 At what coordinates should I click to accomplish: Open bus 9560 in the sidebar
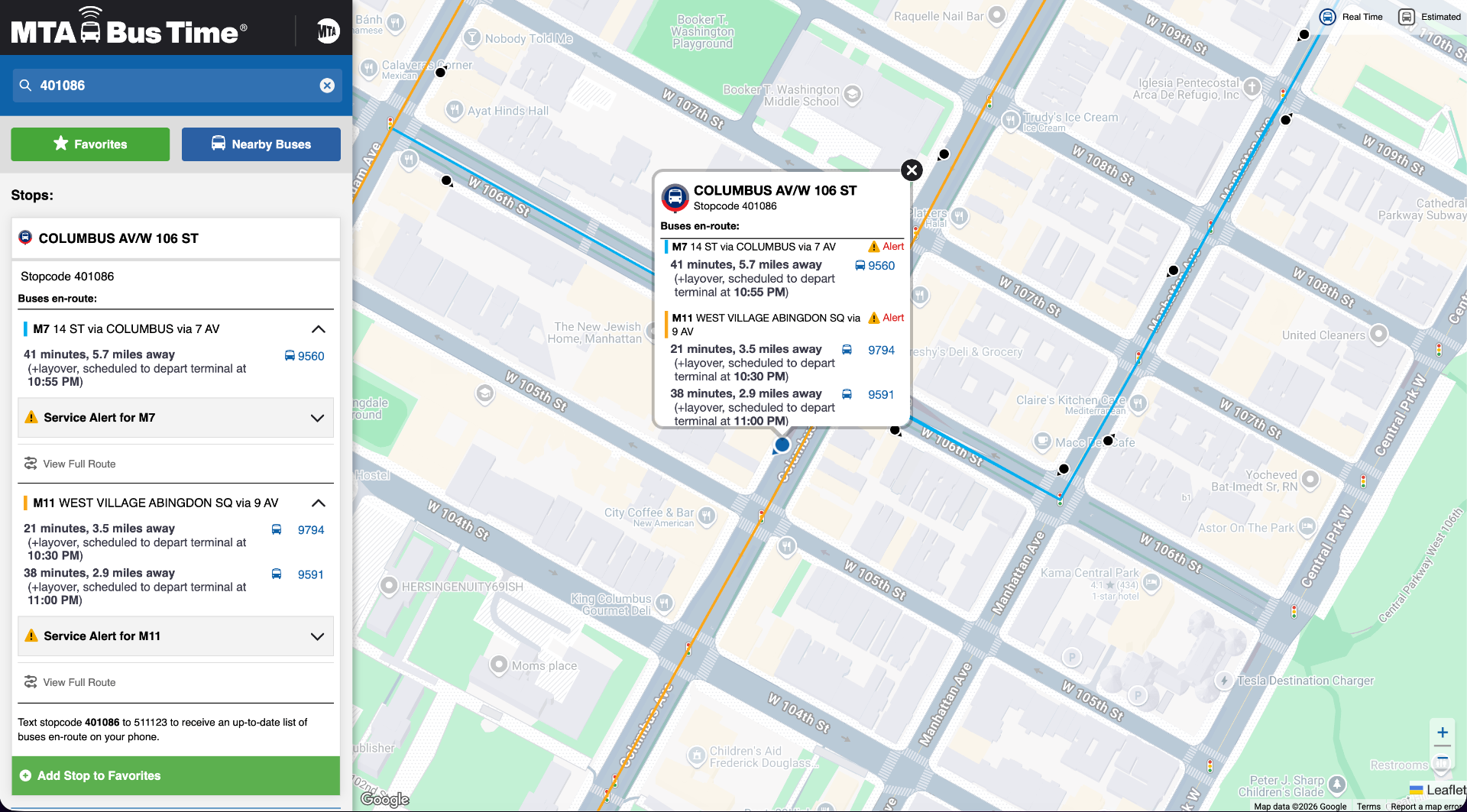311,356
